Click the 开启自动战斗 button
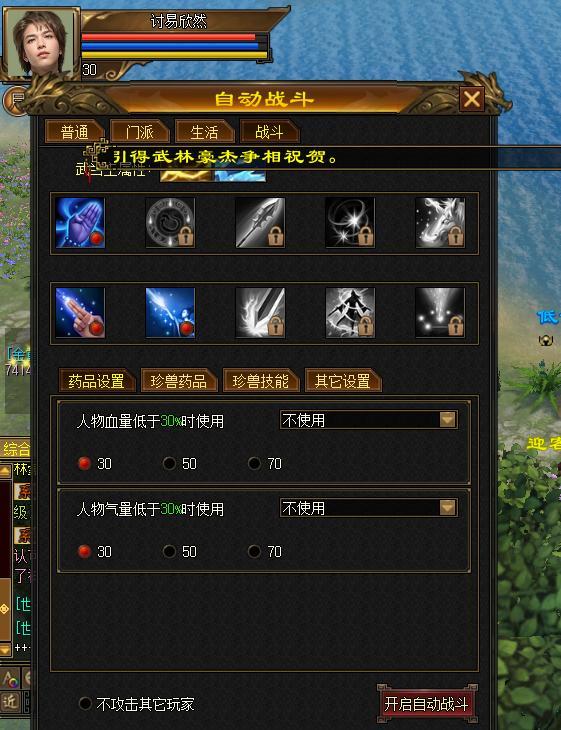Viewport: 561px width, 730px height. pos(426,704)
